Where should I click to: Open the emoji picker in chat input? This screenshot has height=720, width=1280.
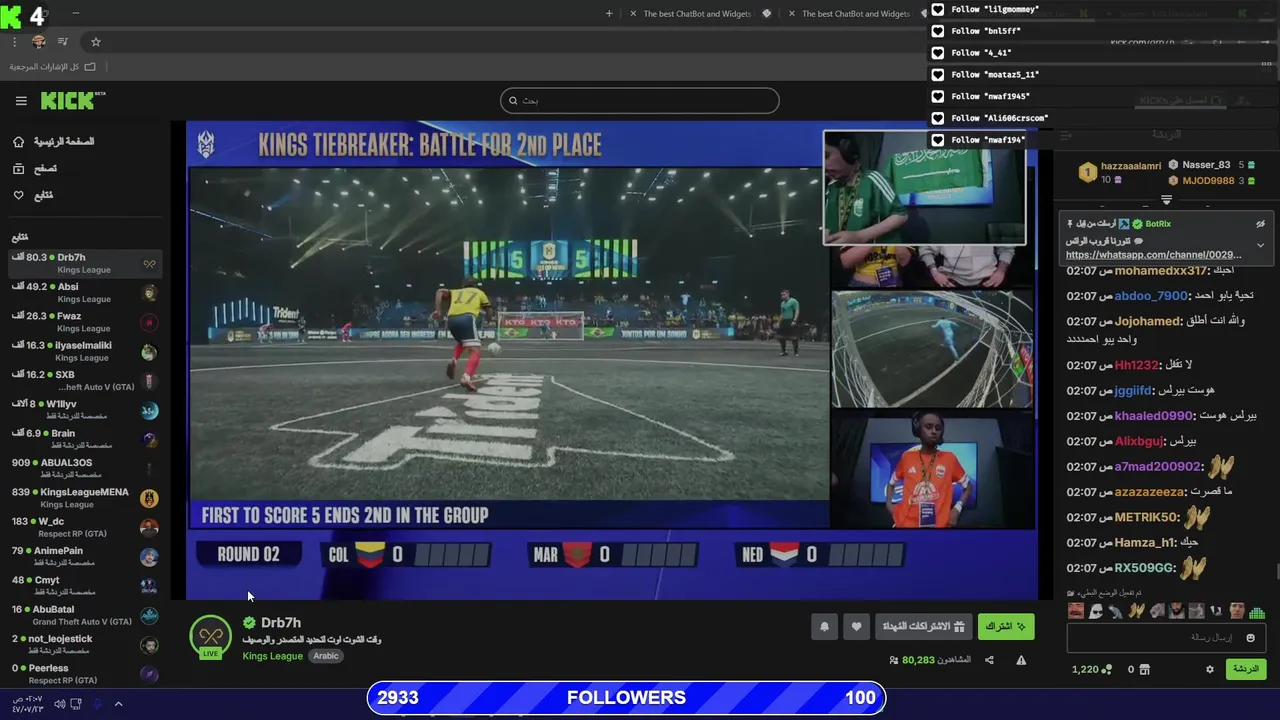(1250, 638)
